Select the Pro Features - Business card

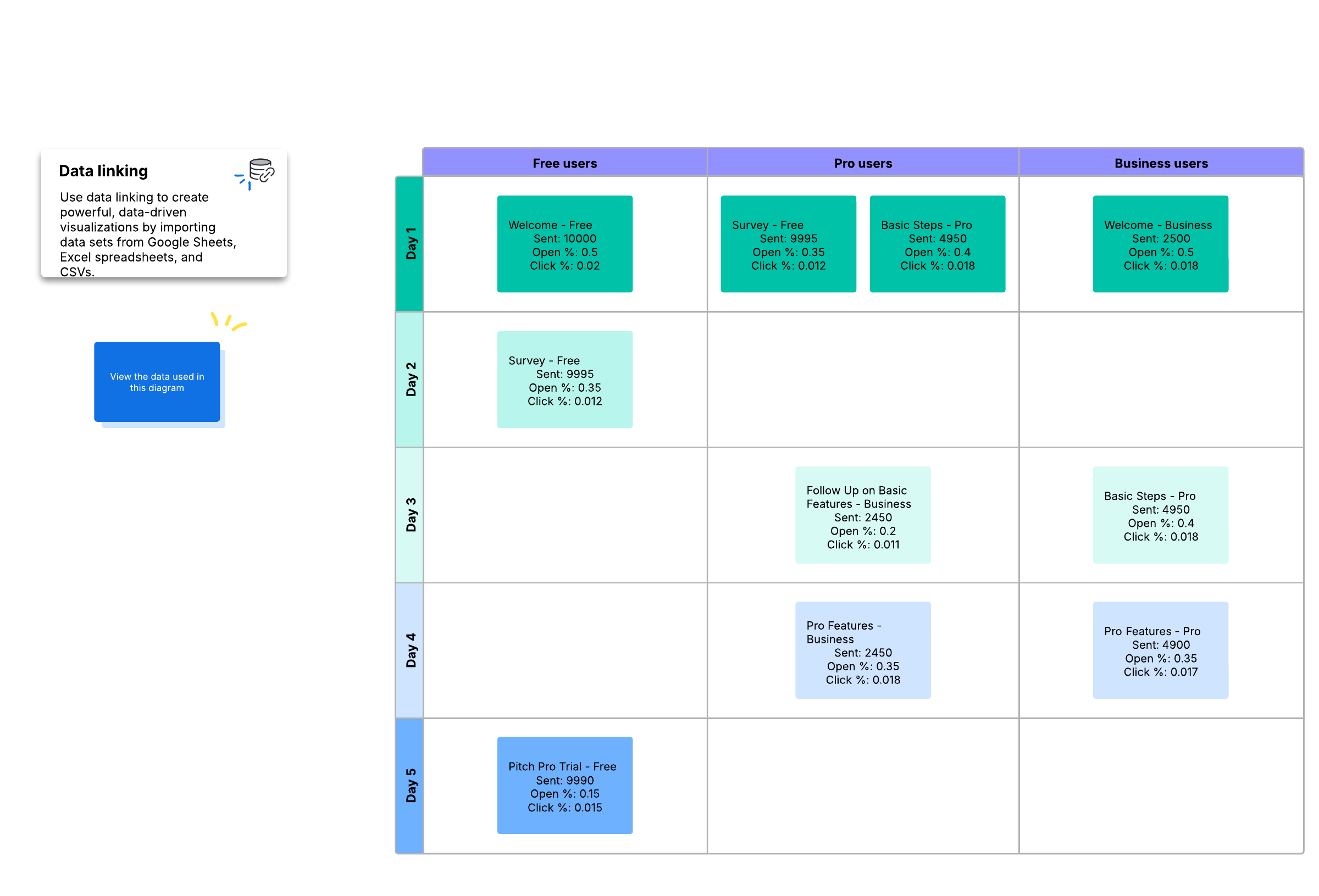click(x=863, y=650)
